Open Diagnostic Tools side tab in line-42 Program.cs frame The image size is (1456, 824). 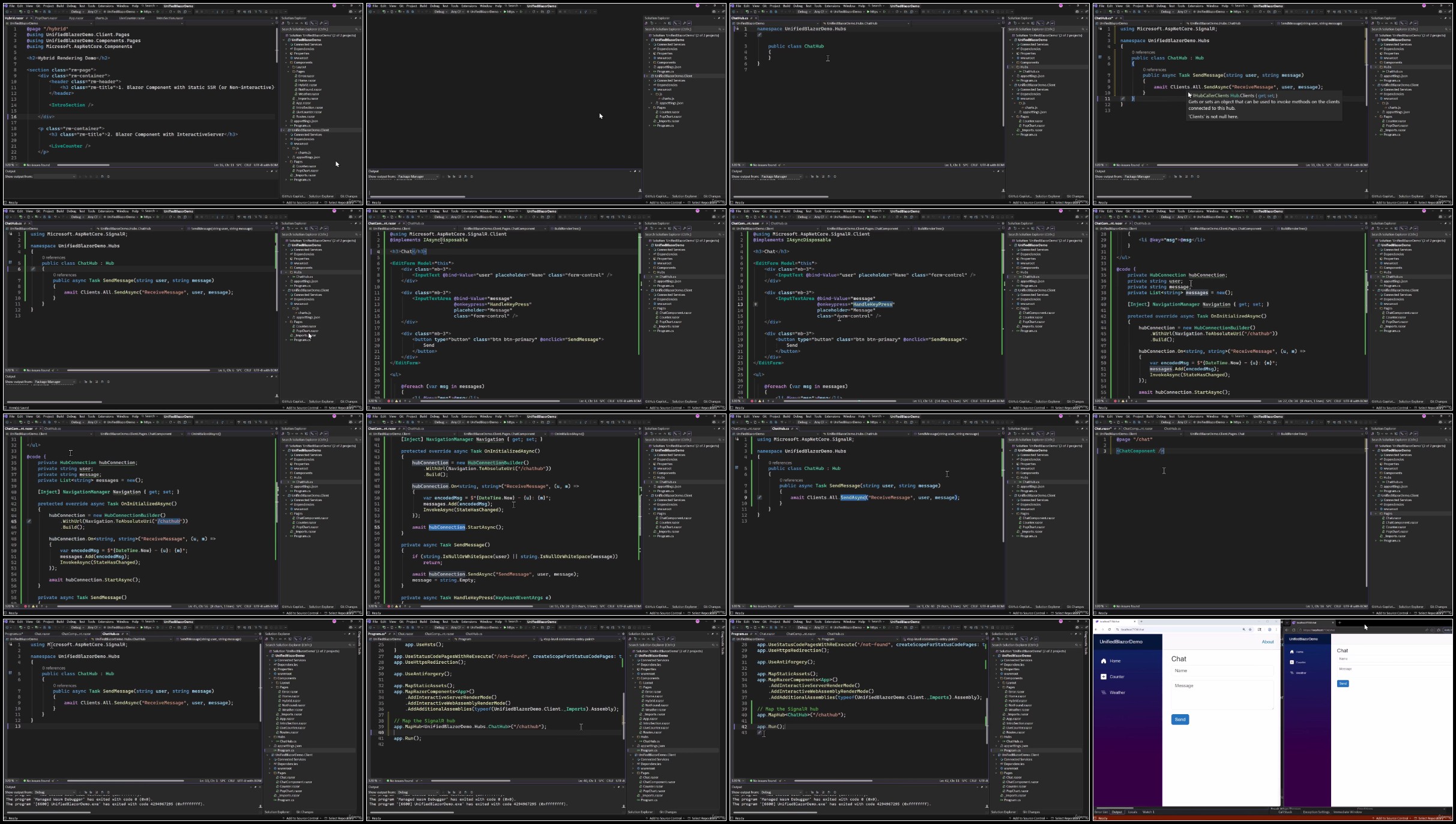[1086, 644]
